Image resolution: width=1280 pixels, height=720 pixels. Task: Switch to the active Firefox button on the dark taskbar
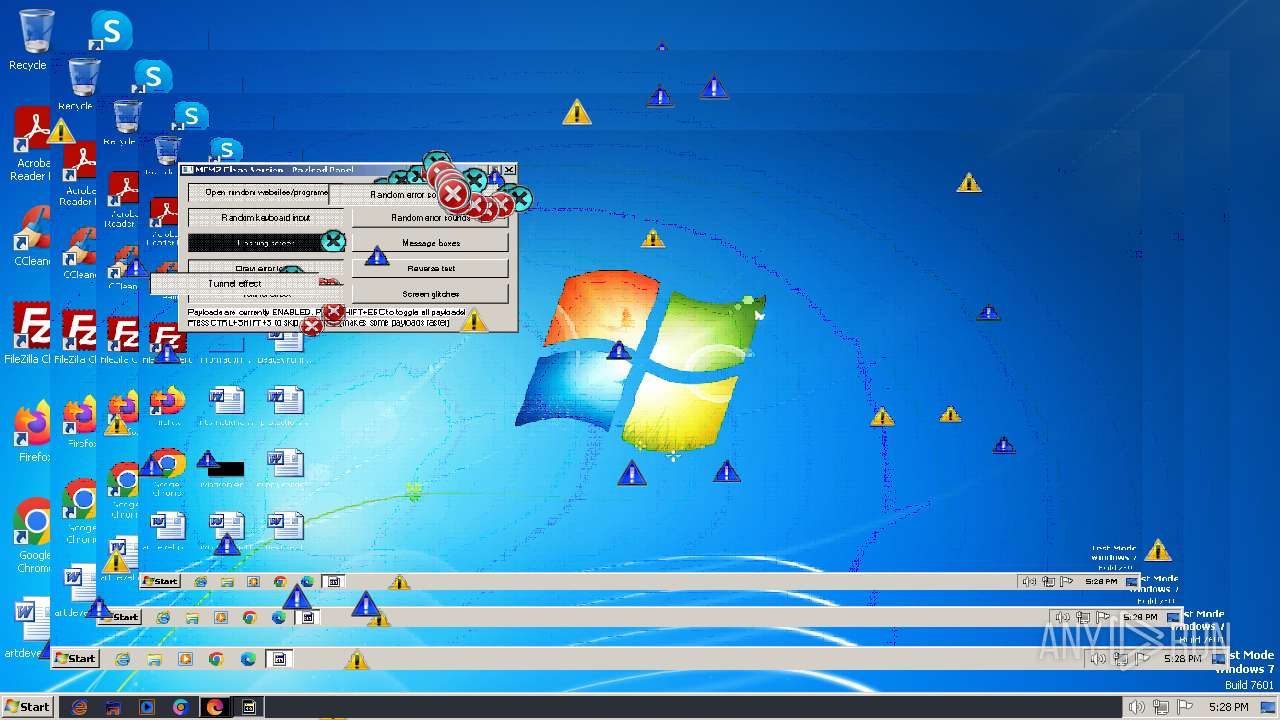[x=215, y=707]
